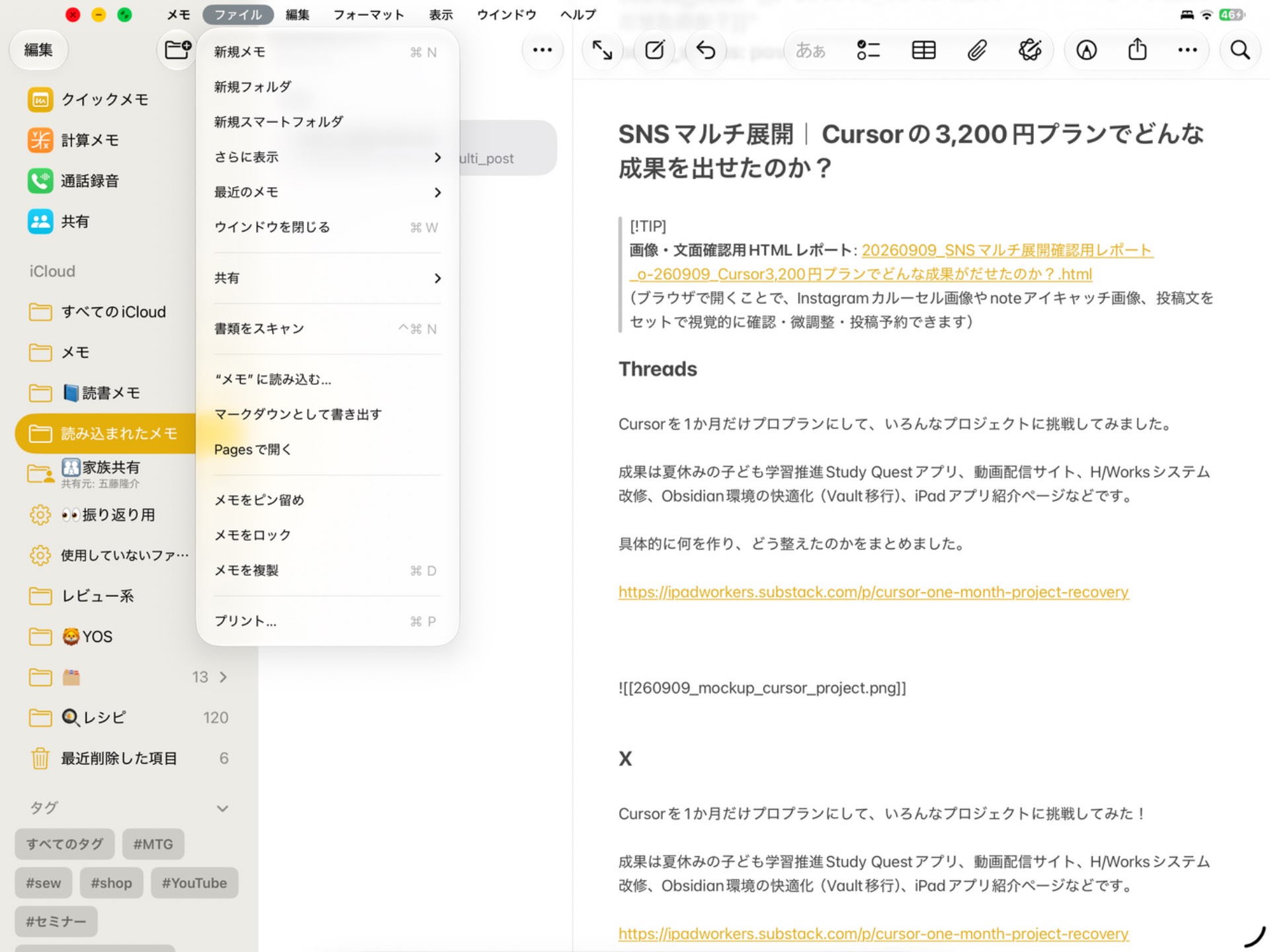The height and width of the screenshot is (952, 1270).
Task: Open 計算メモ in sidebar
Action: coord(90,140)
